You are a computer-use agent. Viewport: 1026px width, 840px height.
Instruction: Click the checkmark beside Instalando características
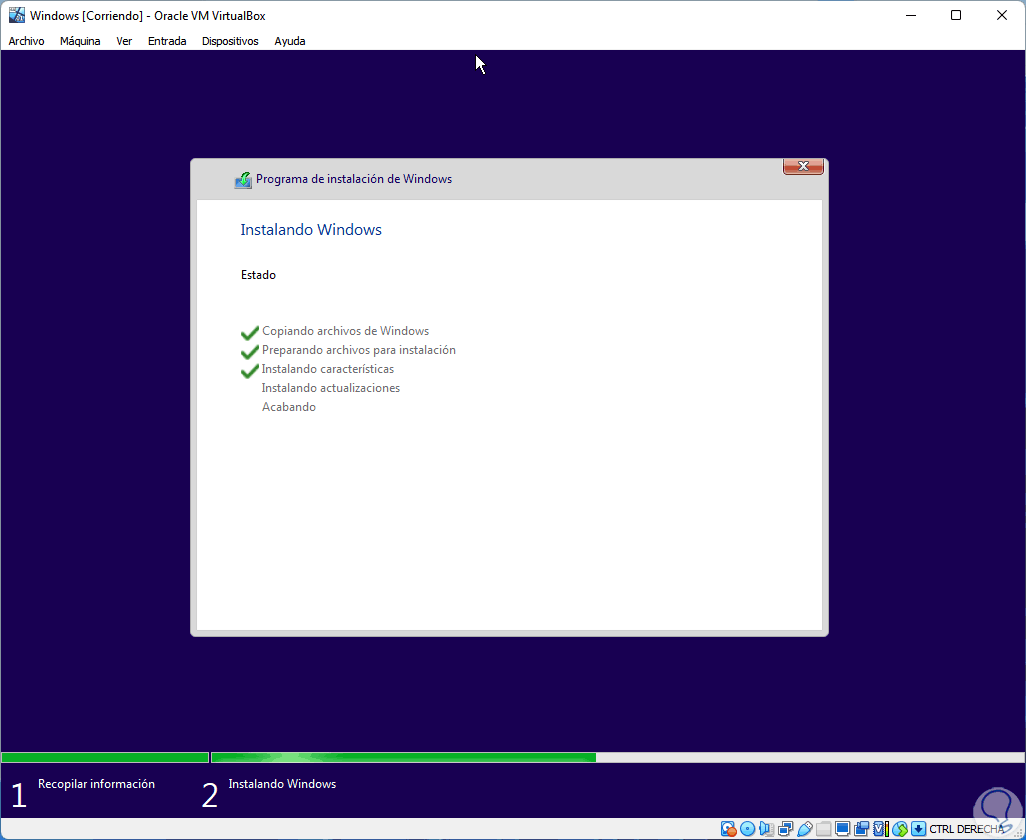pyautogui.click(x=249, y=370)
